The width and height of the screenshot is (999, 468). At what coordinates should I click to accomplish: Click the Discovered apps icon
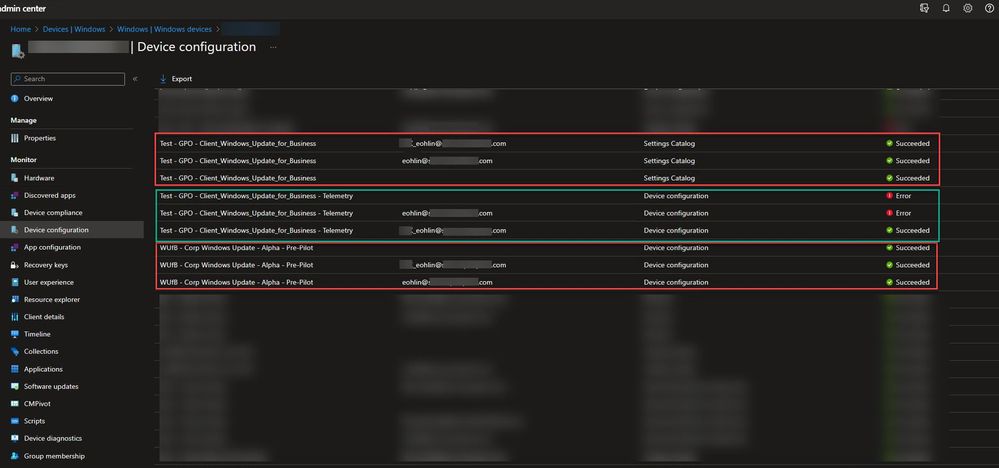click(15, 195)
